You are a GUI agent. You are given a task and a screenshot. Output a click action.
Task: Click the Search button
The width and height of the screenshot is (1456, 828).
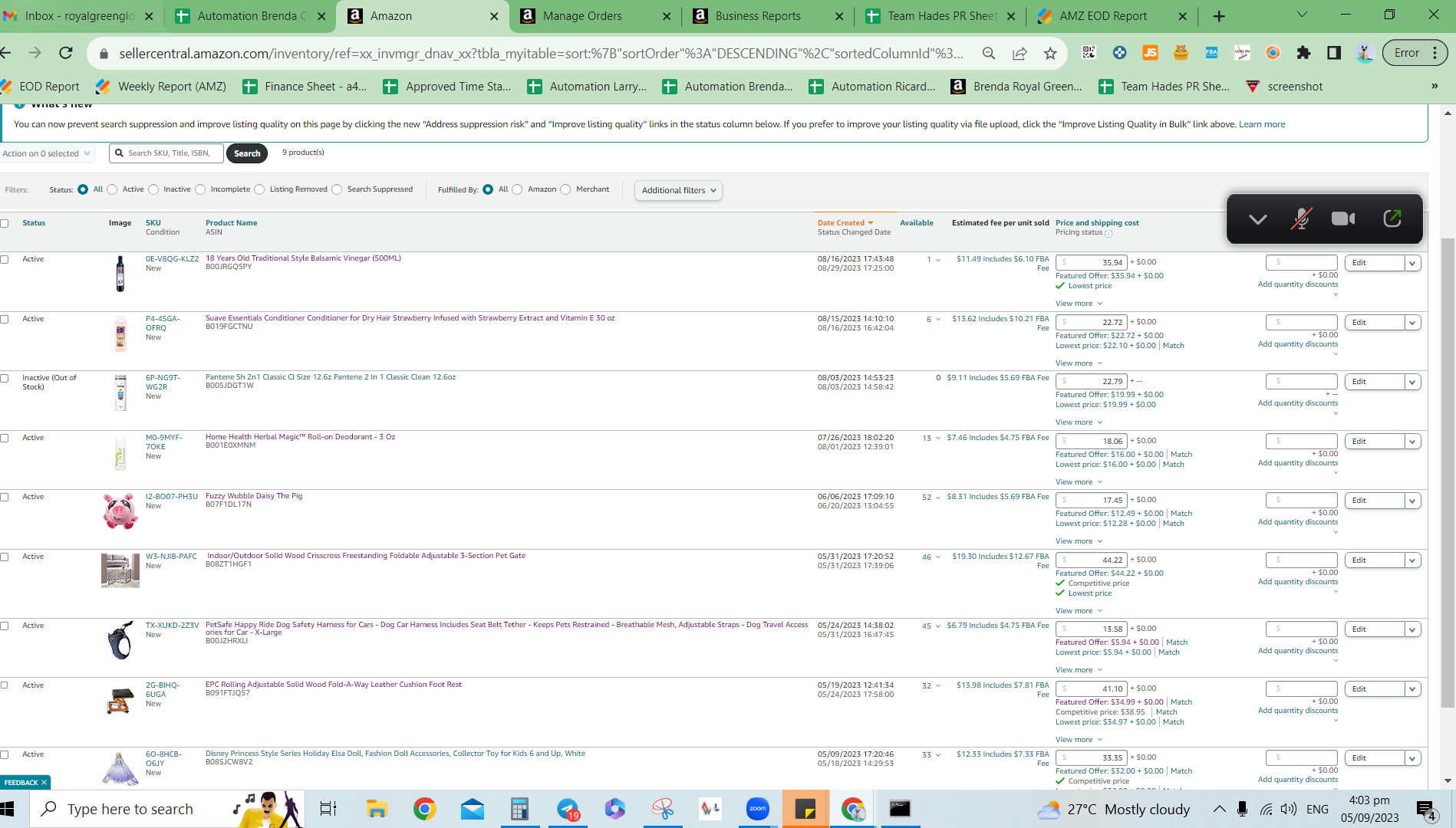point(247,153)
